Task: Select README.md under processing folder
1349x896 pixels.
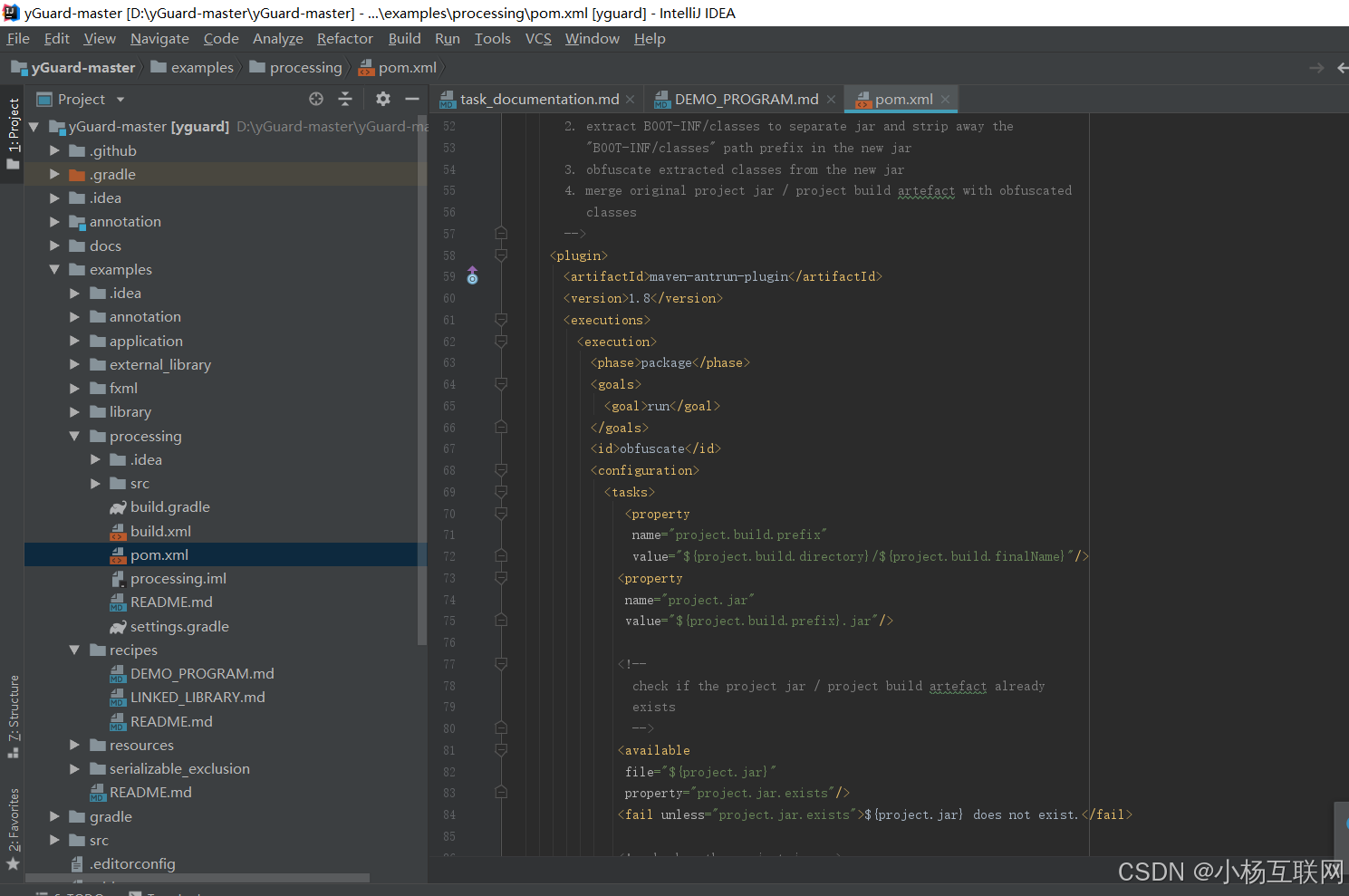Action: (171, 602)
